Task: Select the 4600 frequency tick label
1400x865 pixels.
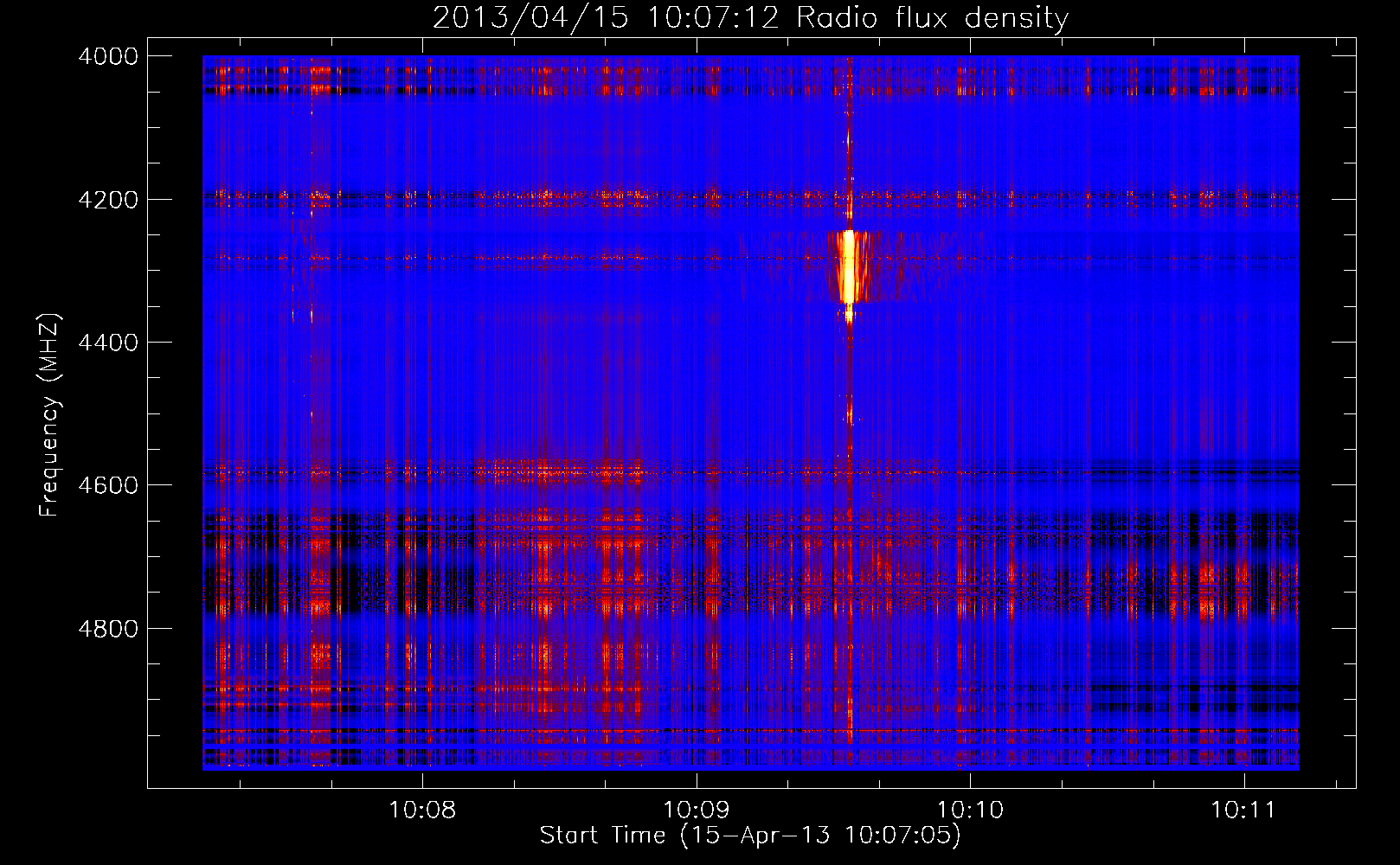Action: pyautogui.click(x=108, y=485)
